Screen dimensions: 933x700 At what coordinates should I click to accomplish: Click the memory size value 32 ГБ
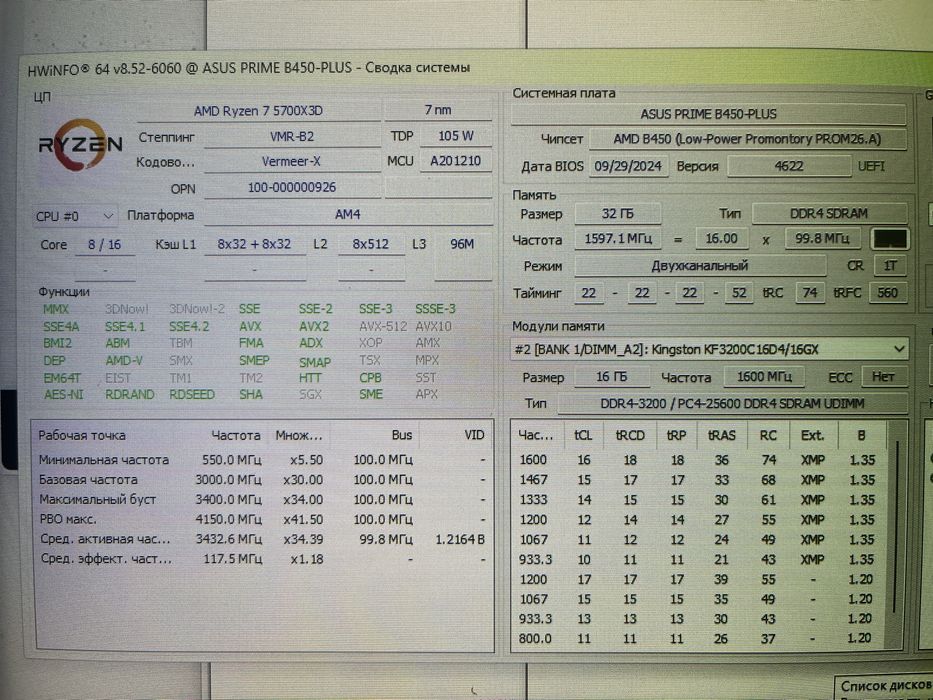pos(618,213)
